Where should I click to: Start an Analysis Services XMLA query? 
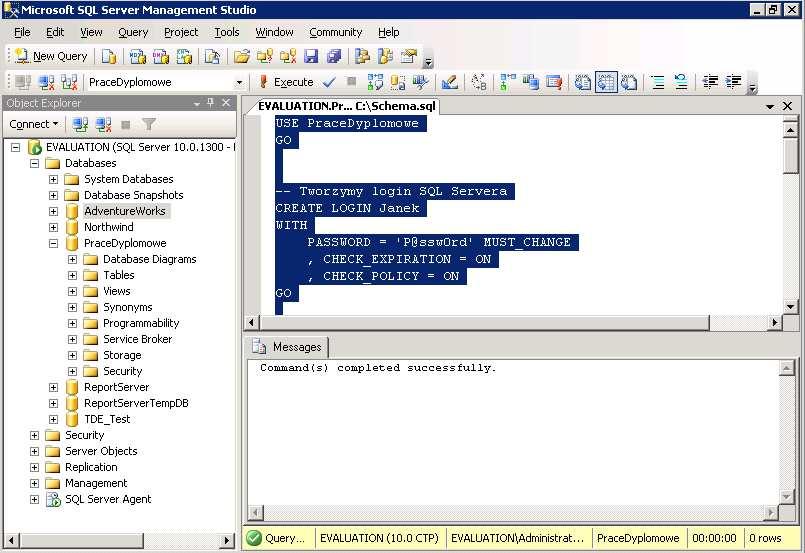184,56
